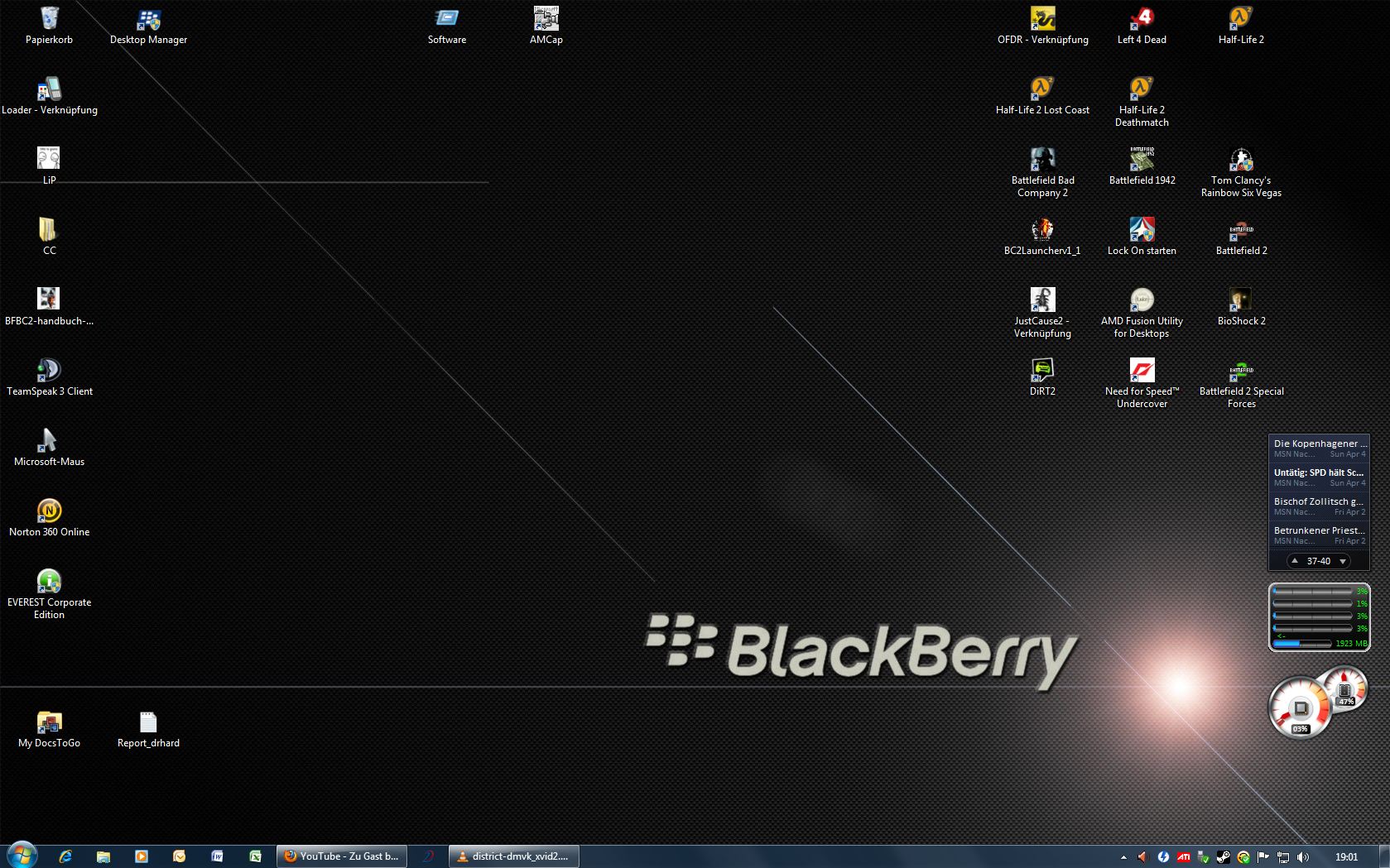The image size is (1390, 868).
Task: Select the CC folder icon
Action: 49,237
